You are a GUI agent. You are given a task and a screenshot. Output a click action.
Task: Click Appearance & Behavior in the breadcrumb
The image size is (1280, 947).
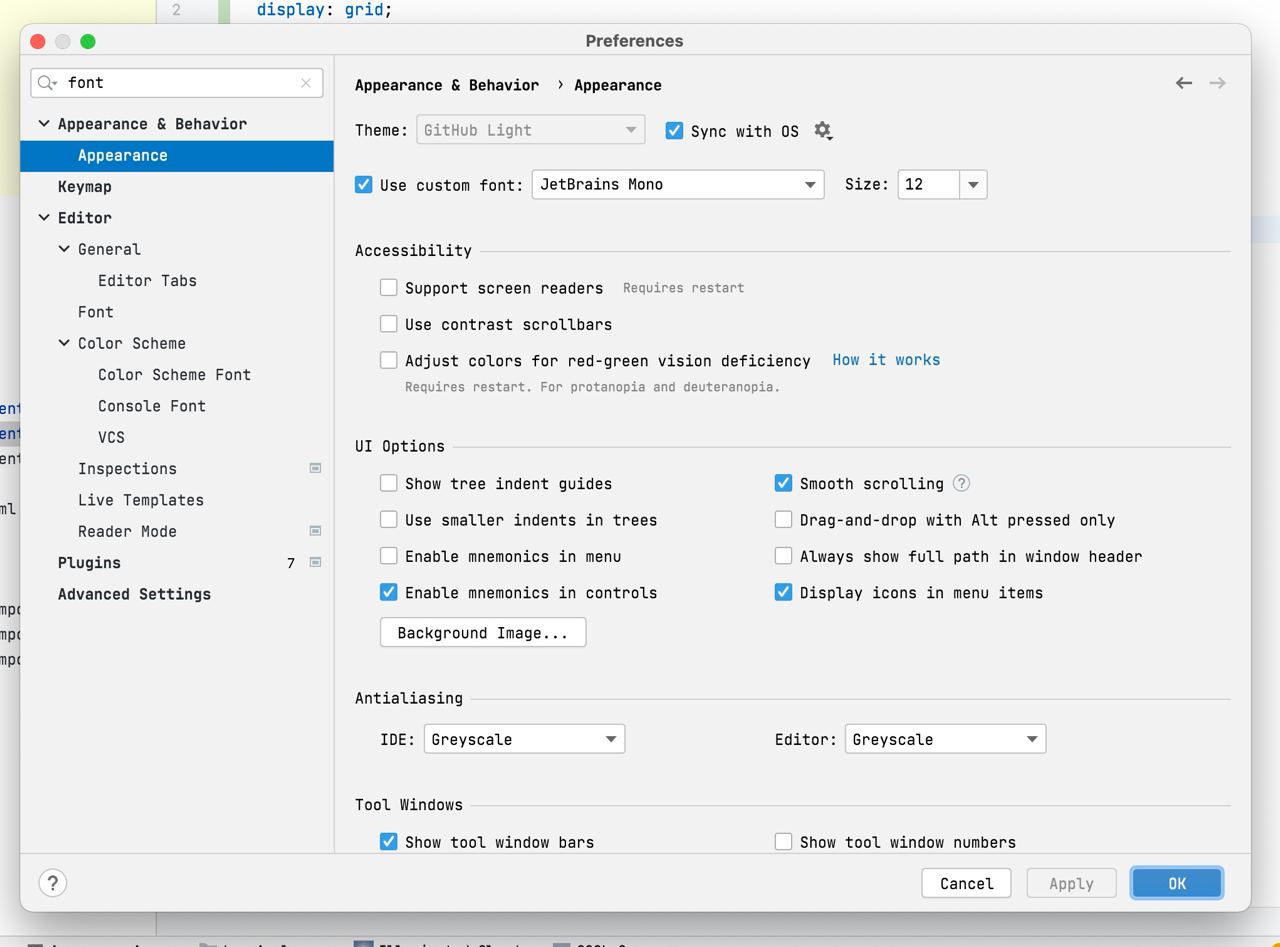(447, 85)
